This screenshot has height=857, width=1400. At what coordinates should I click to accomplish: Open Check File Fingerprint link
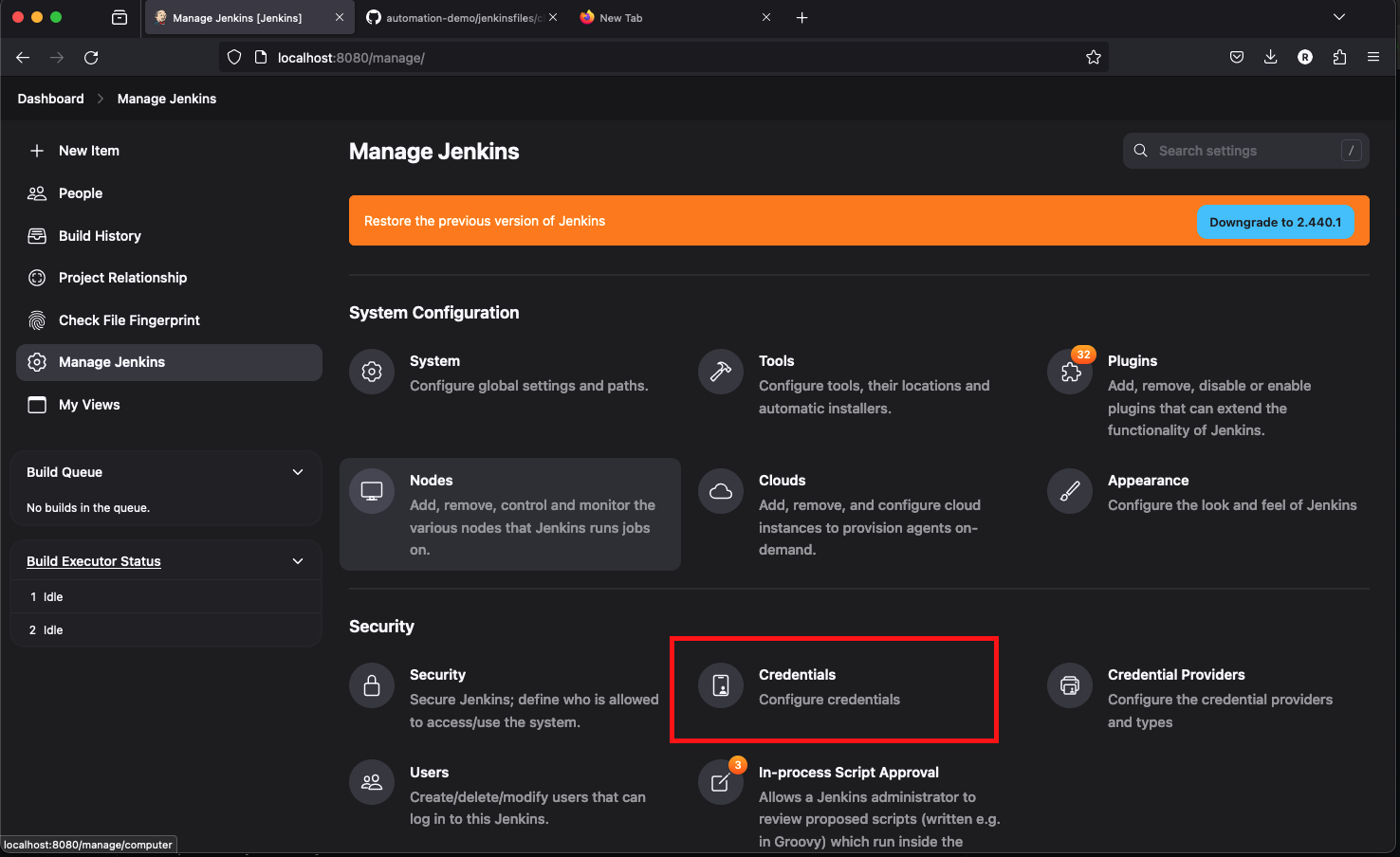point(129,320)
